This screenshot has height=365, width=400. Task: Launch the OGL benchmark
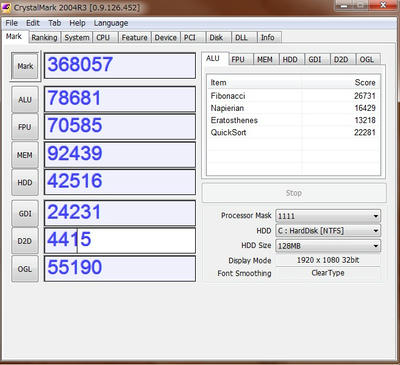[x=25, y=269]
